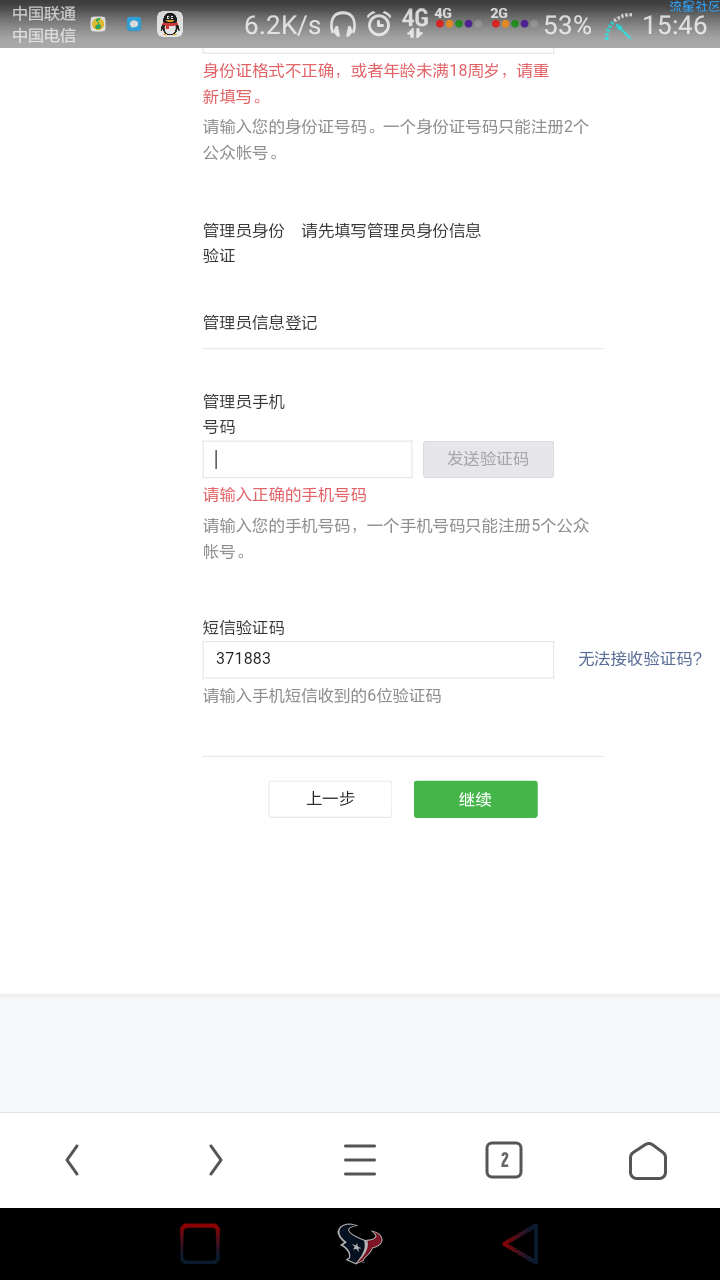Tap the speed gauge icon near clock
Image resolution: width=720 pixels, height=1280 pixels.
coord(620,26)
